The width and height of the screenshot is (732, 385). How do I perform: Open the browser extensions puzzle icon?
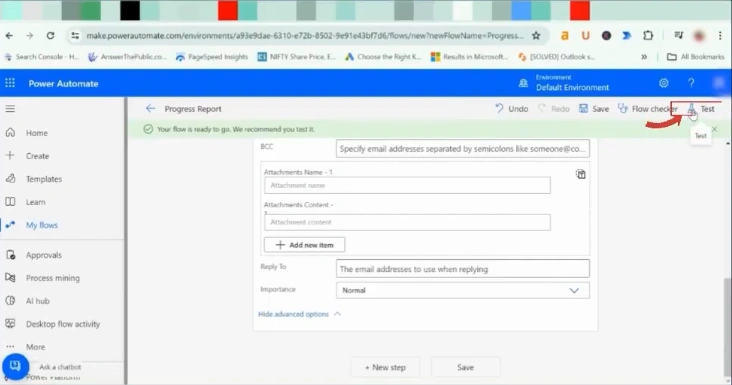[648, 35]
